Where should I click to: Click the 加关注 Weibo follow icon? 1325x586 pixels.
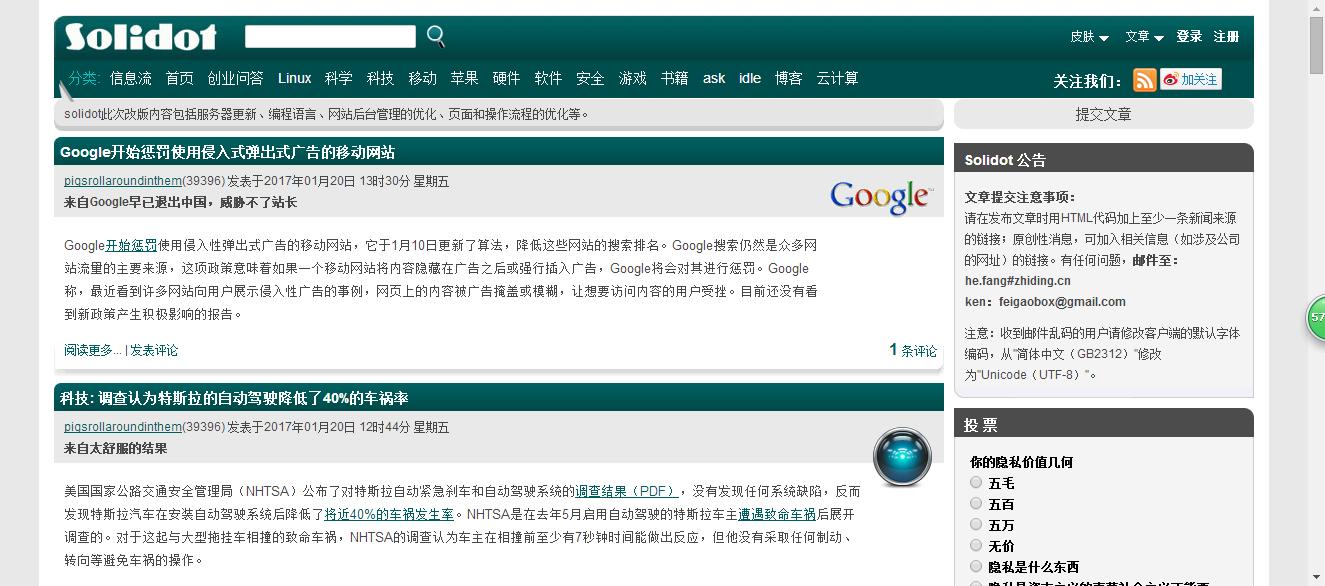point(1192,80)
